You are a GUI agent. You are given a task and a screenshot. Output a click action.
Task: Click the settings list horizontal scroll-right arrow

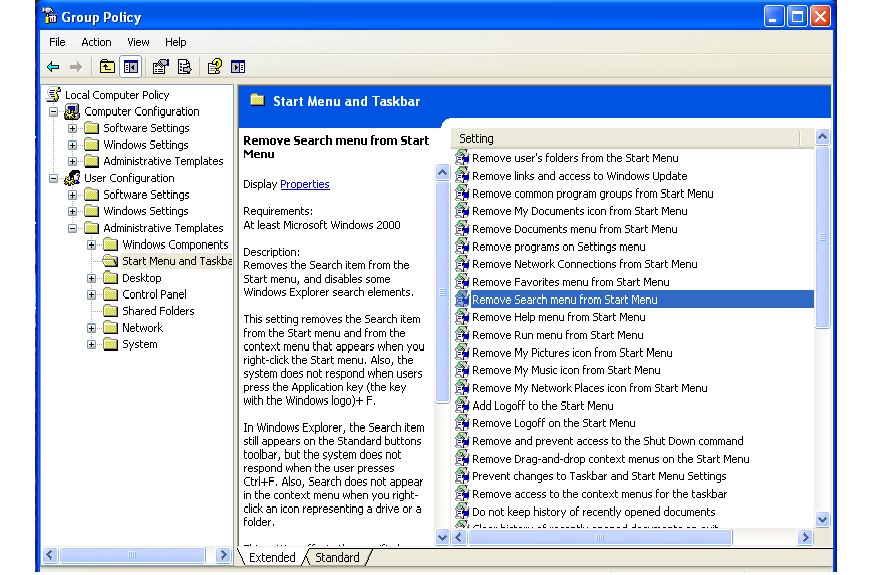[805, 537]
